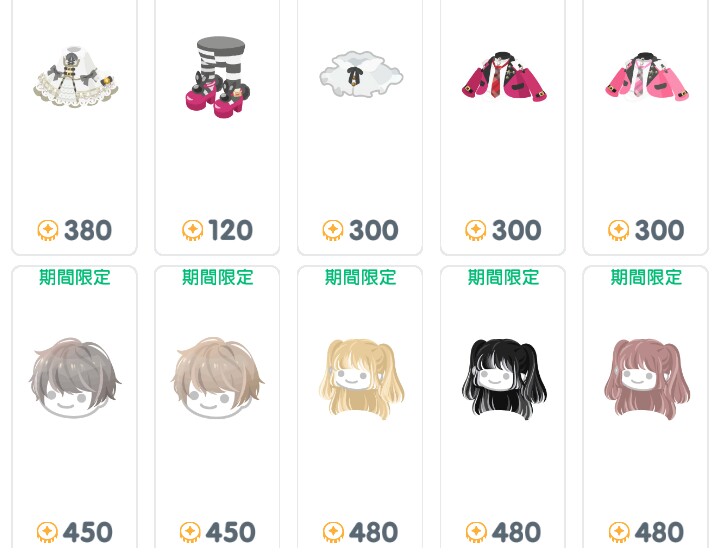Viewport: 720px width, 552px height.
Task: Tap the coin icon beside 300 on collar item
Action: 332,230
